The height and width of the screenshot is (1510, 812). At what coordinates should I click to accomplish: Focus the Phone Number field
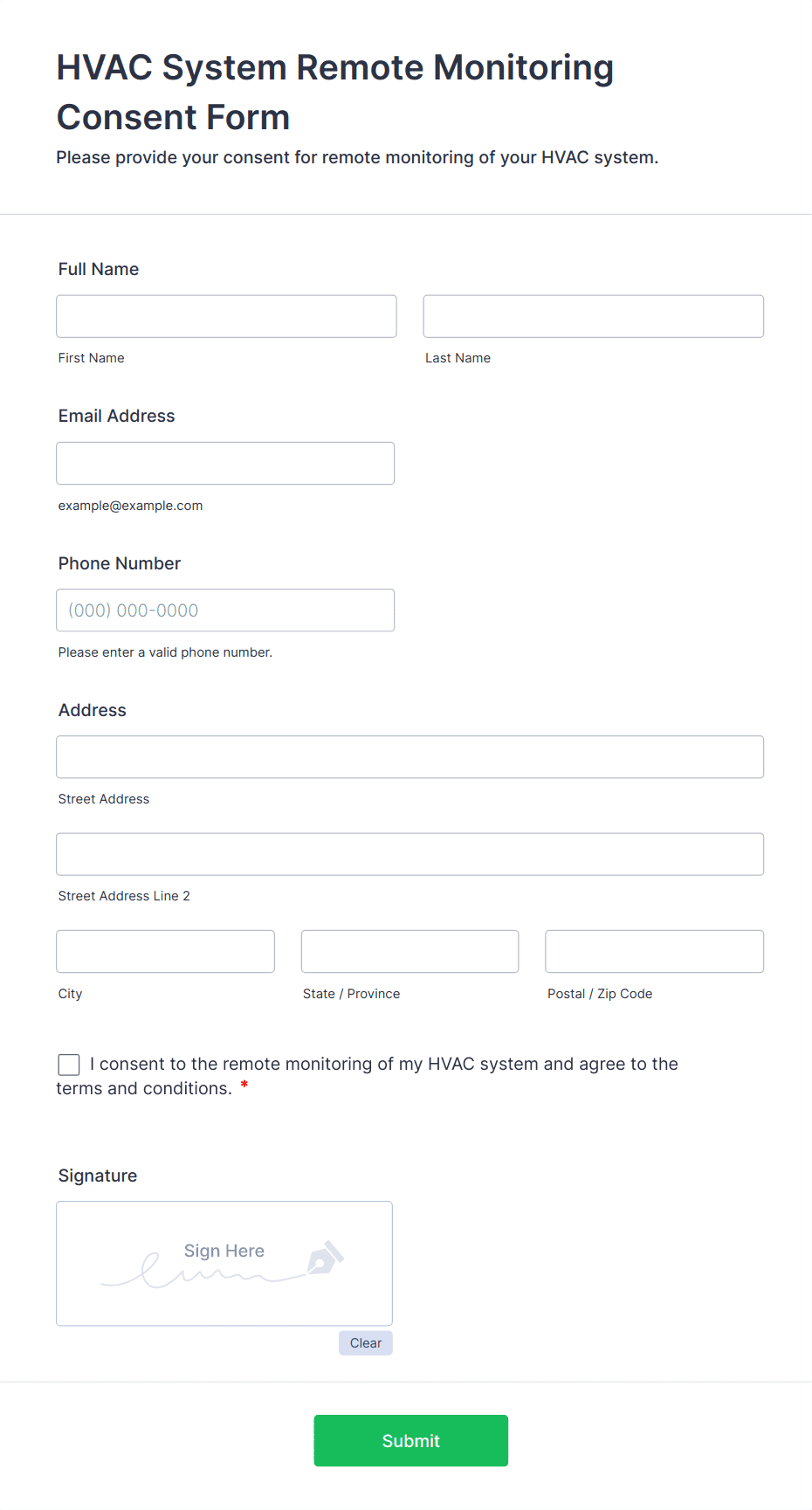pyautogui.click(x=225, y=610)
